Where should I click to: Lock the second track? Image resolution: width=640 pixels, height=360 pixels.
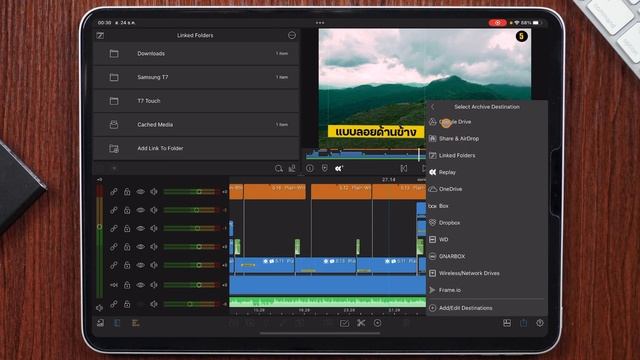click(x=127, y=210)
